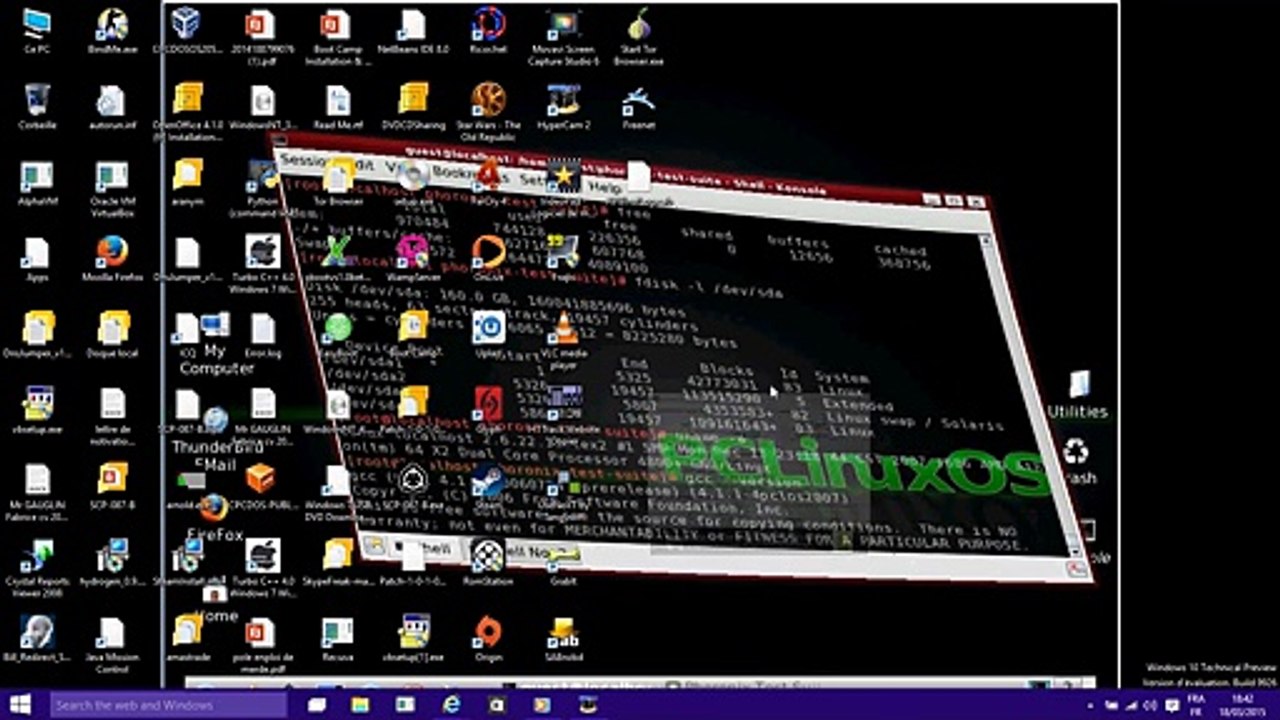Open the VLC media player shortcut
This screenshot has width=1280, height=720.
pos(565,340)
